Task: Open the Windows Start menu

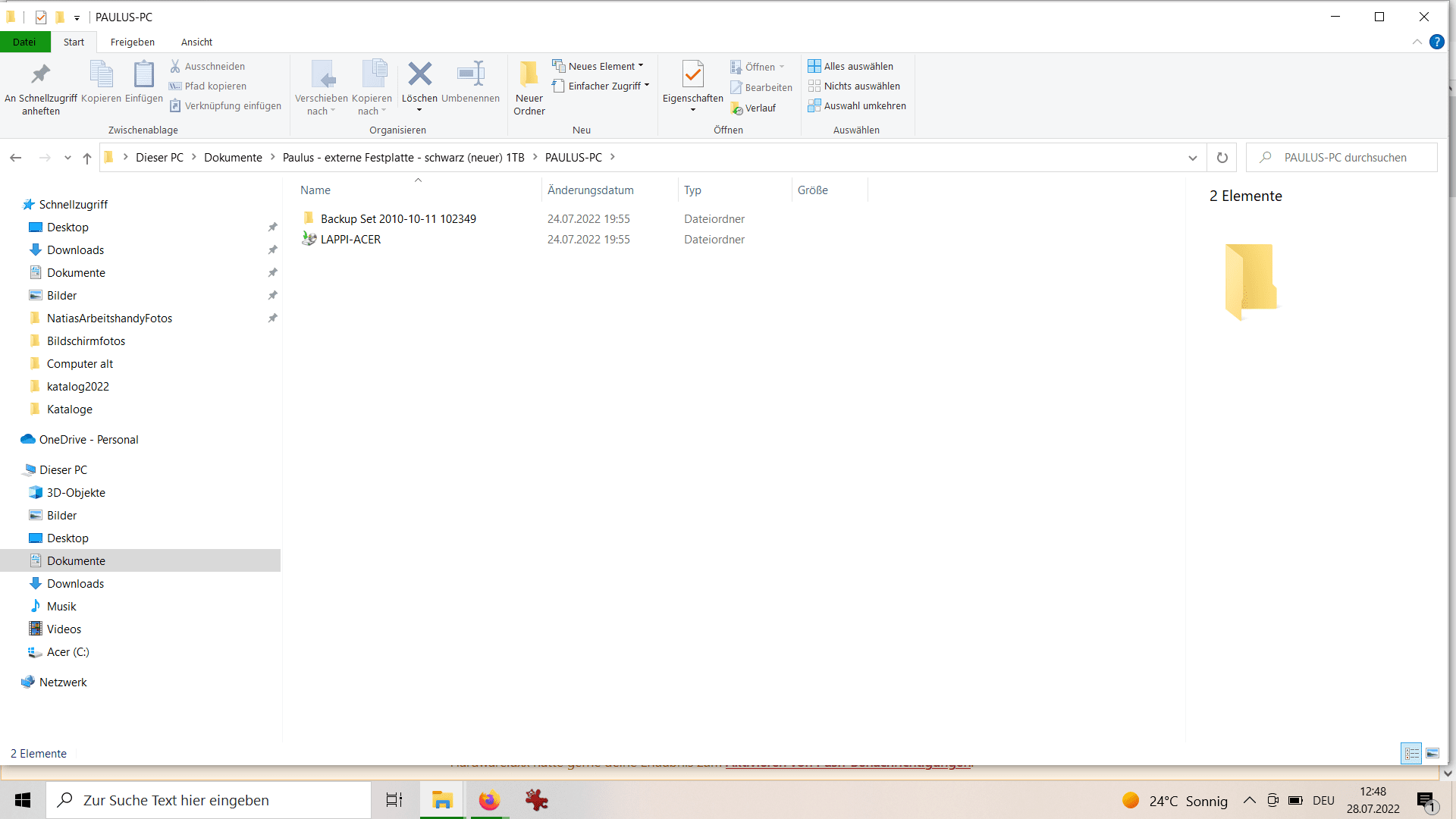Action: [x=23, y=800]
